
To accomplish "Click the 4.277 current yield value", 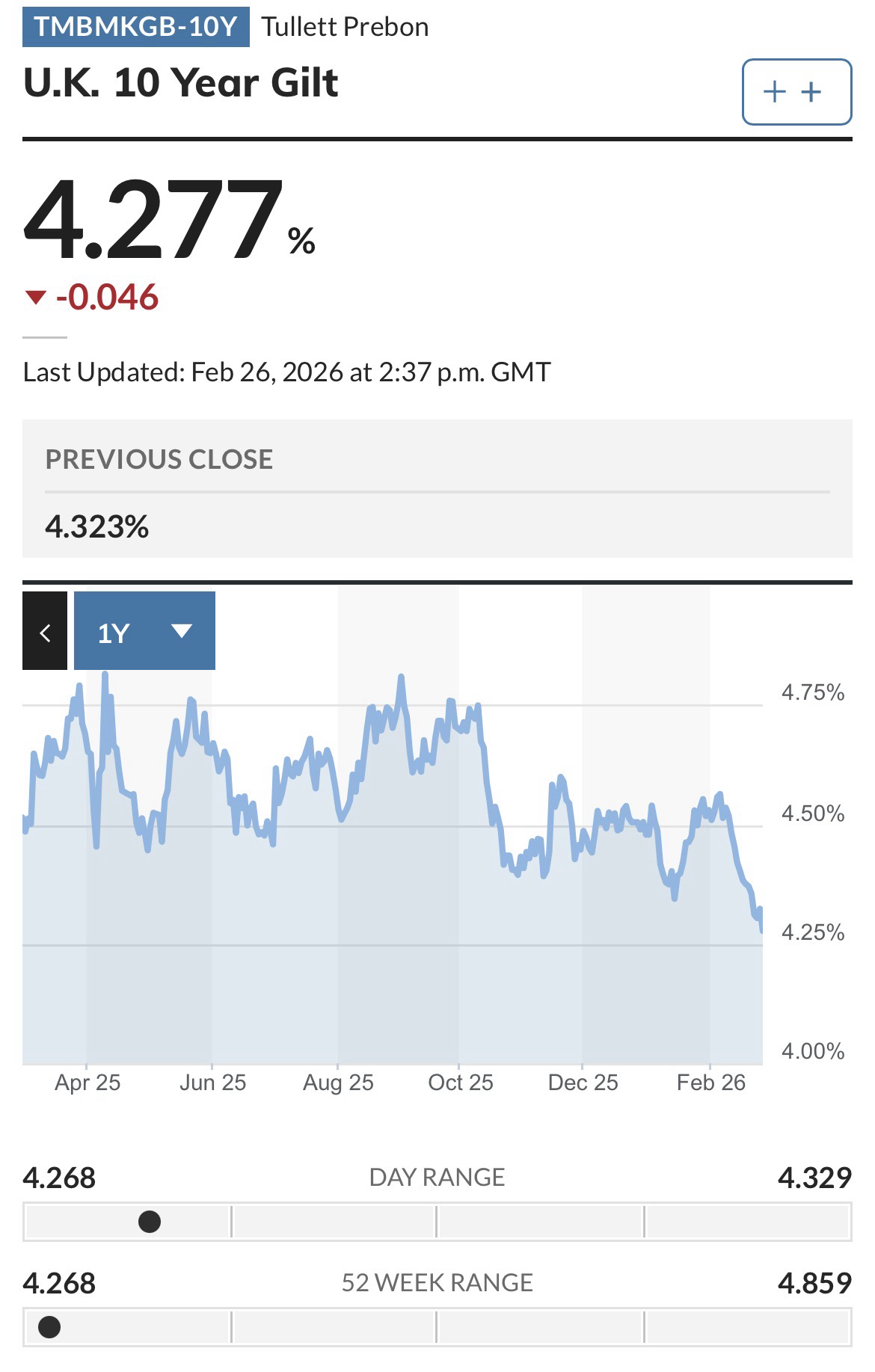I will (x=153, y=221).
